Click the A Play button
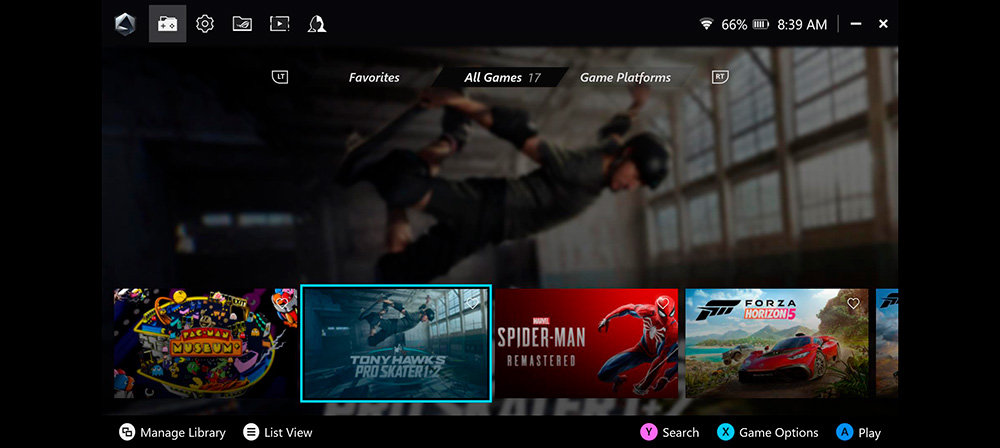 click(858, 433)
